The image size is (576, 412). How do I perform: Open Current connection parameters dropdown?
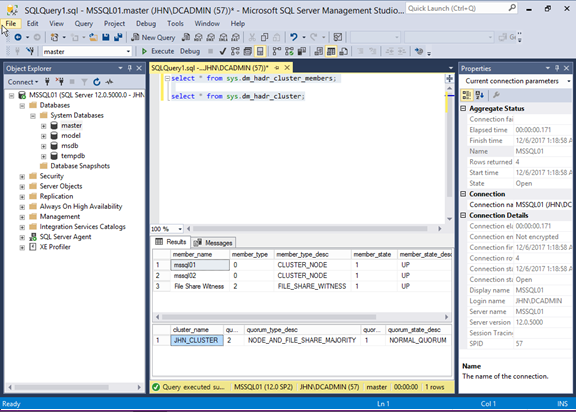[568, 81]
